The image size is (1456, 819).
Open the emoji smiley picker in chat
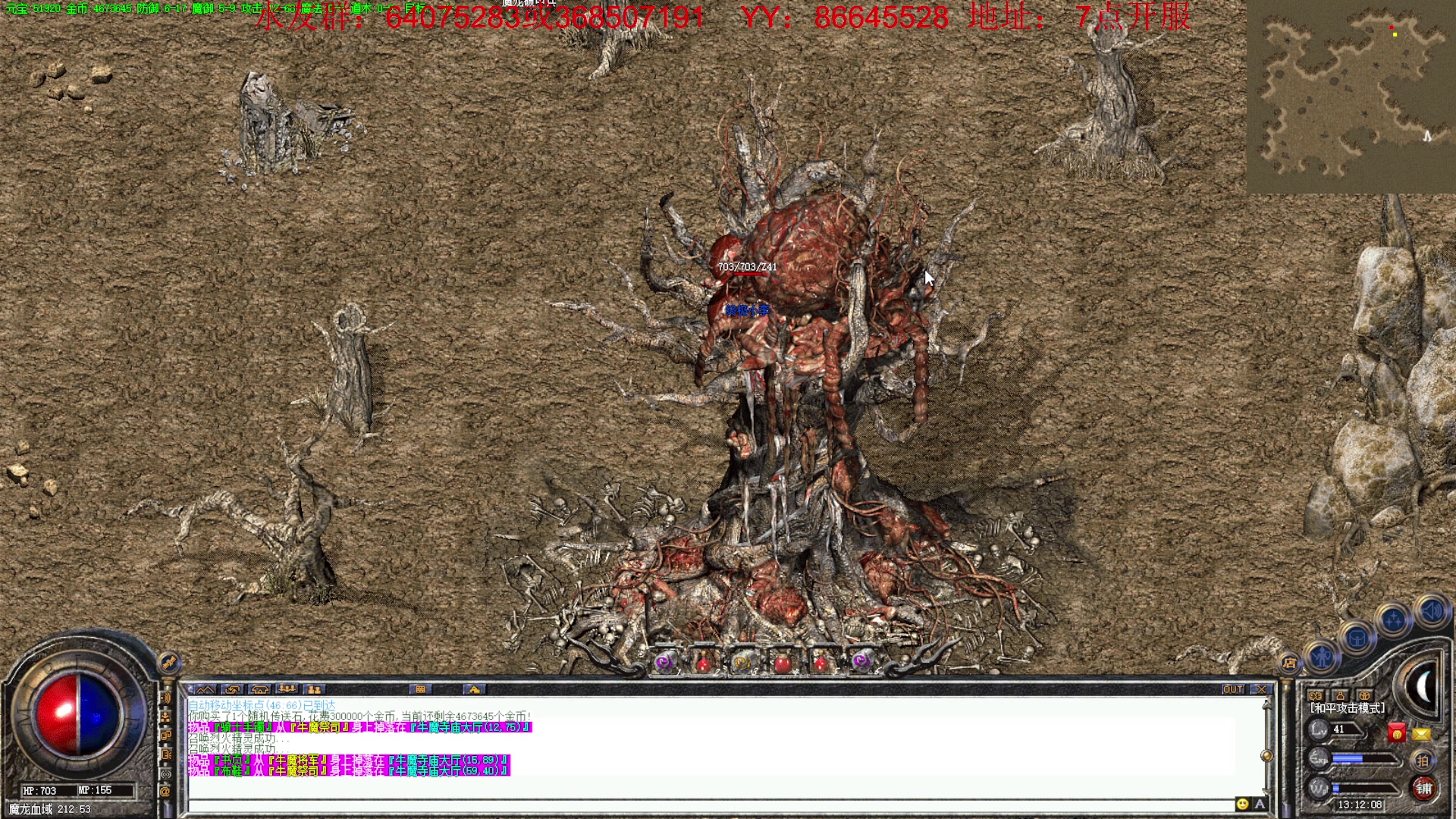point(1242,804)
